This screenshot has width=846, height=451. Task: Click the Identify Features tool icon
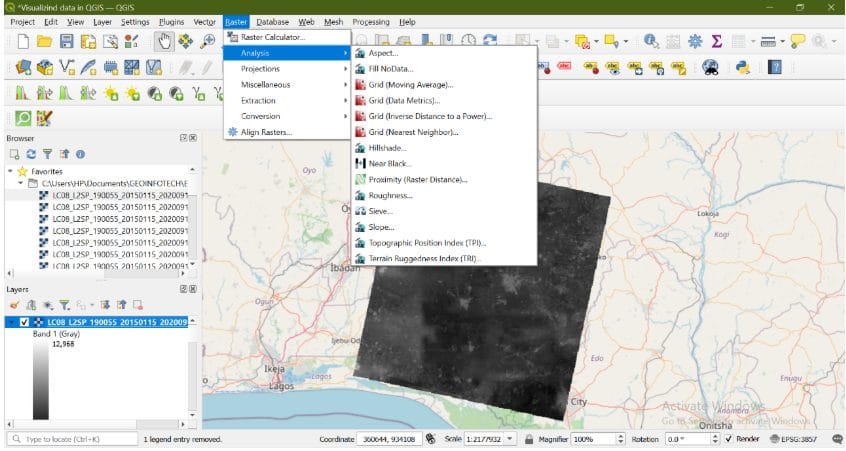pyautogui.click(x=651, y=41)
